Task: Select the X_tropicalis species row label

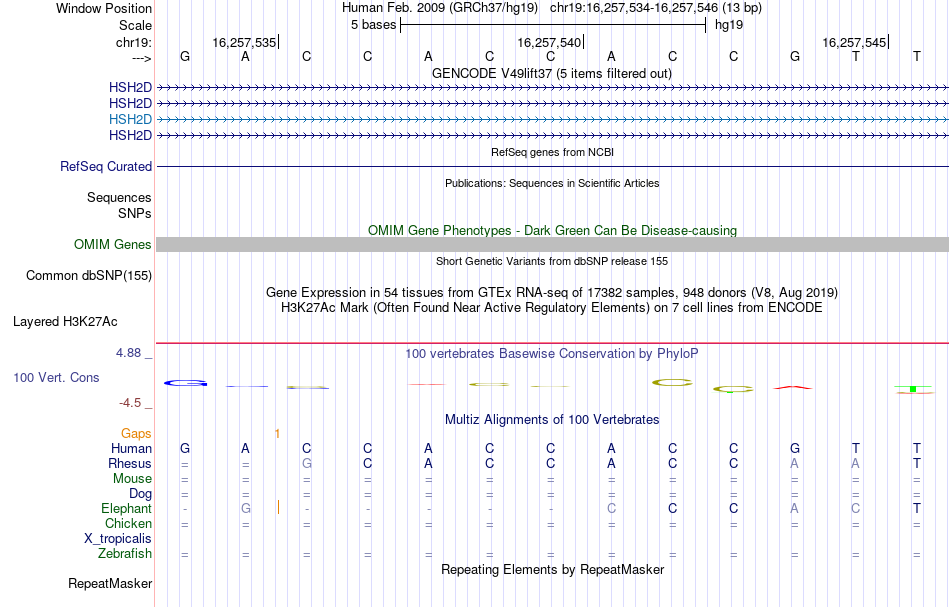Action: [x=118, y=539]
